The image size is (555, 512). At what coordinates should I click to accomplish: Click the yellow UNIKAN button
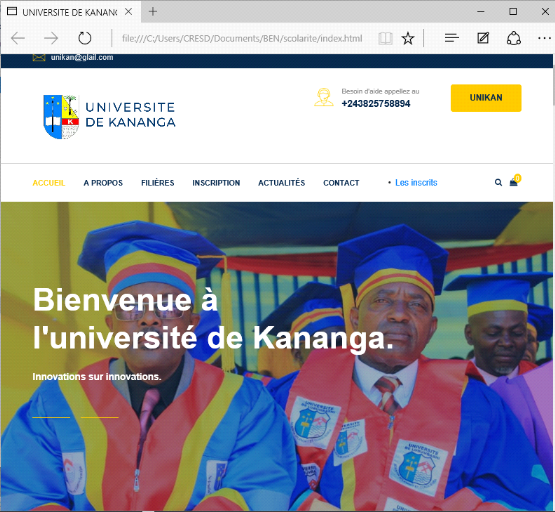tap(486, 98)
